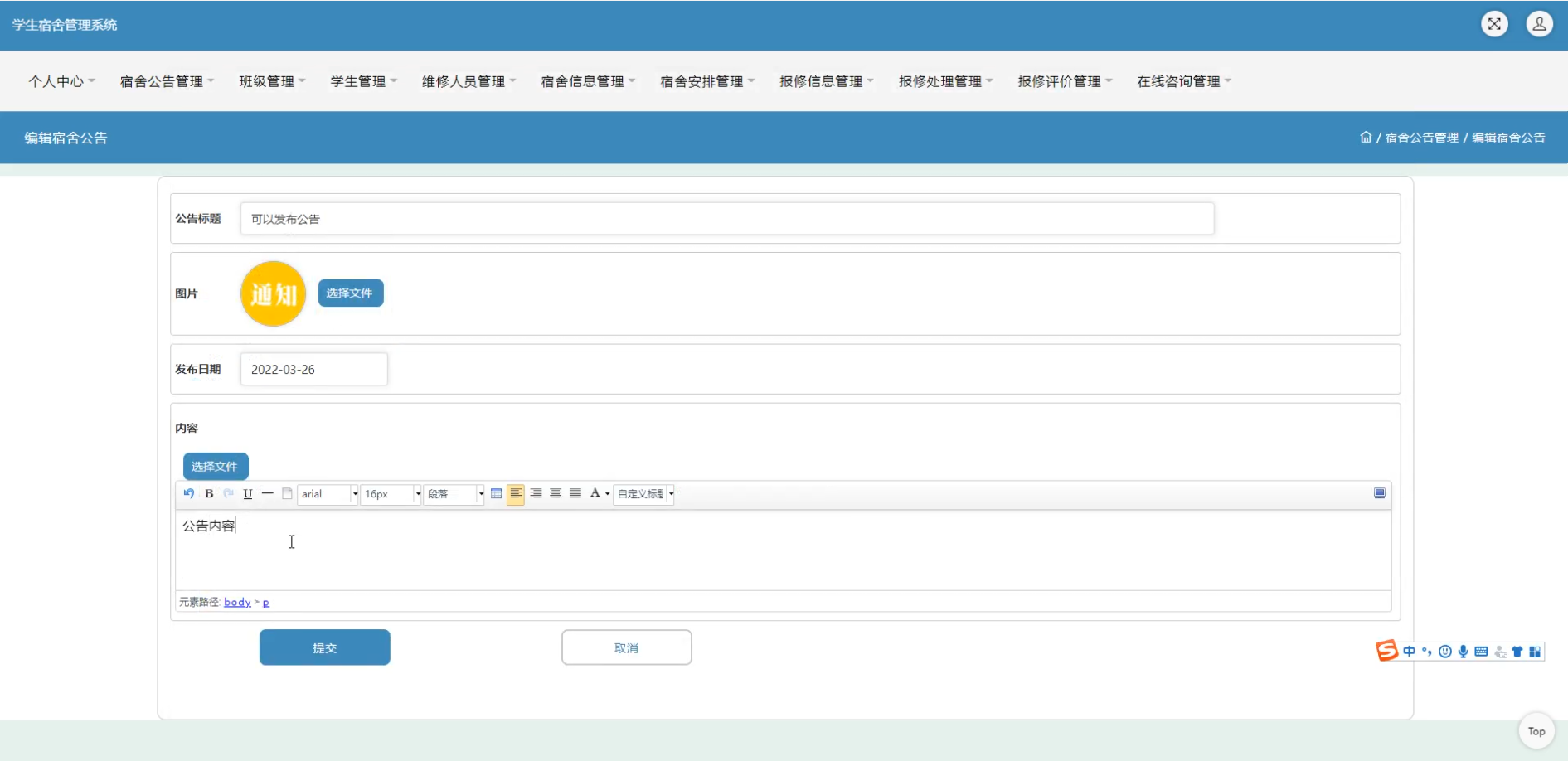Select left alignment in the editor toolbar
1568x761 pixels.
pos(516,494)
